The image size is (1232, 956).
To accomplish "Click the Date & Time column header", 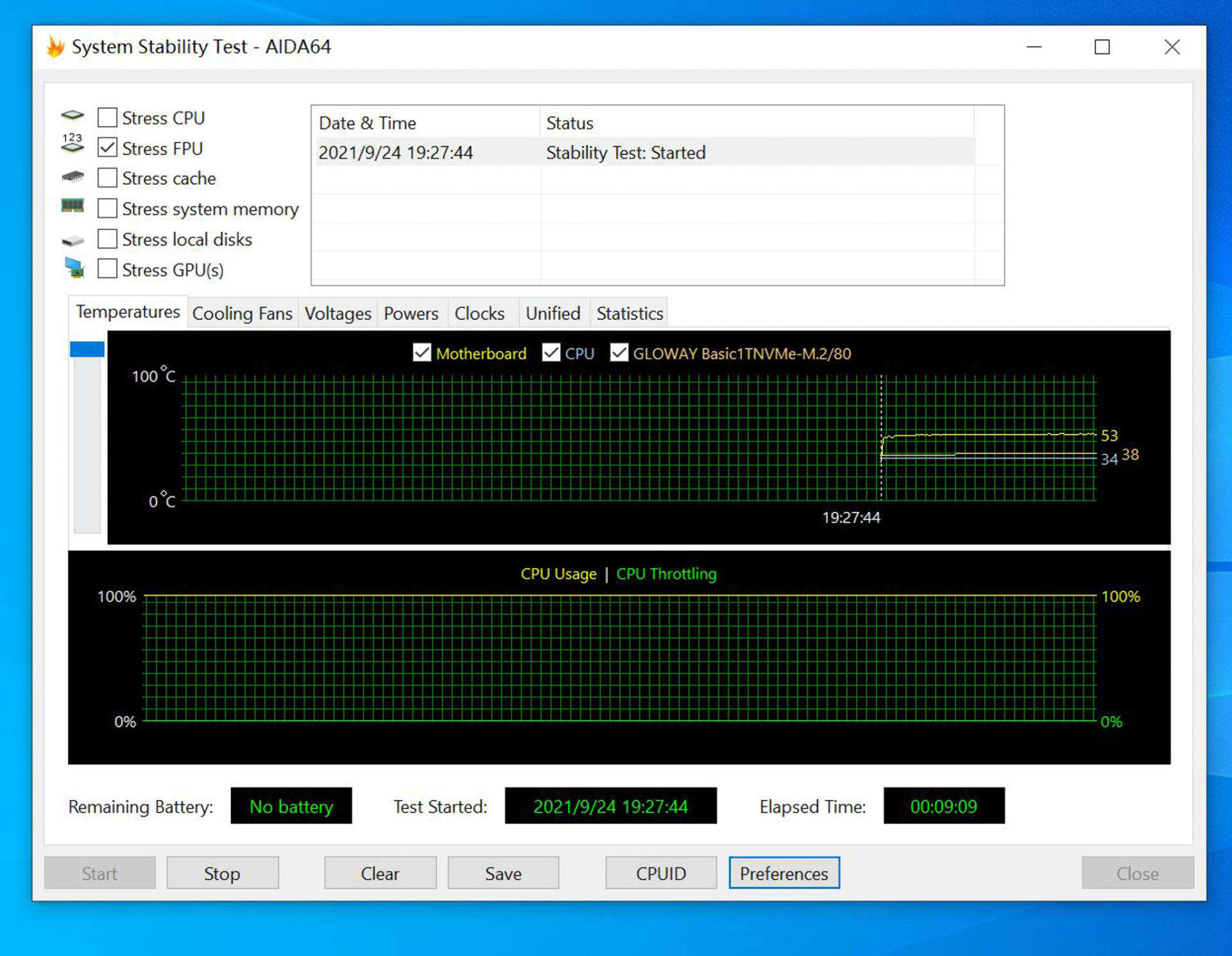I will (426, 123).
